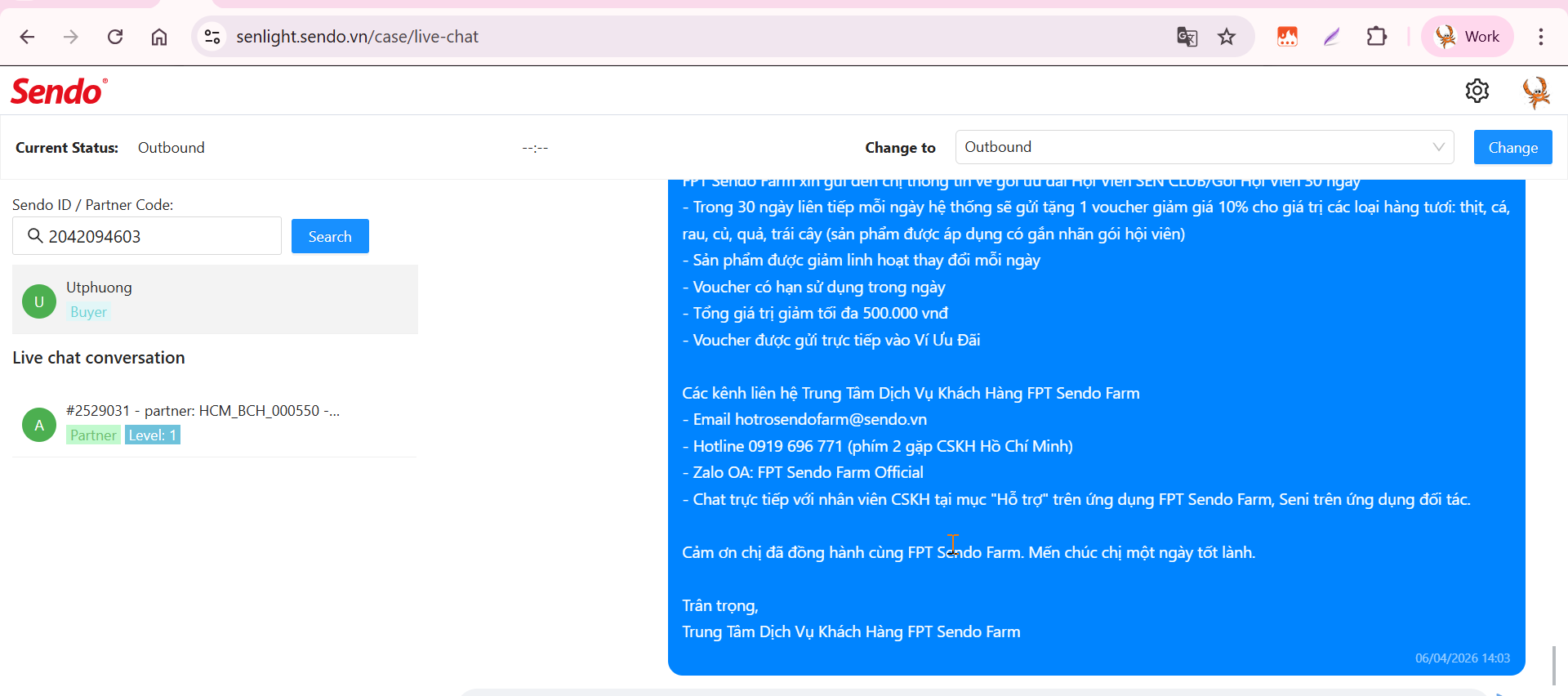Click the Hotline 0919 696 771 line
1568x696 pixels.
coord(878,446)
